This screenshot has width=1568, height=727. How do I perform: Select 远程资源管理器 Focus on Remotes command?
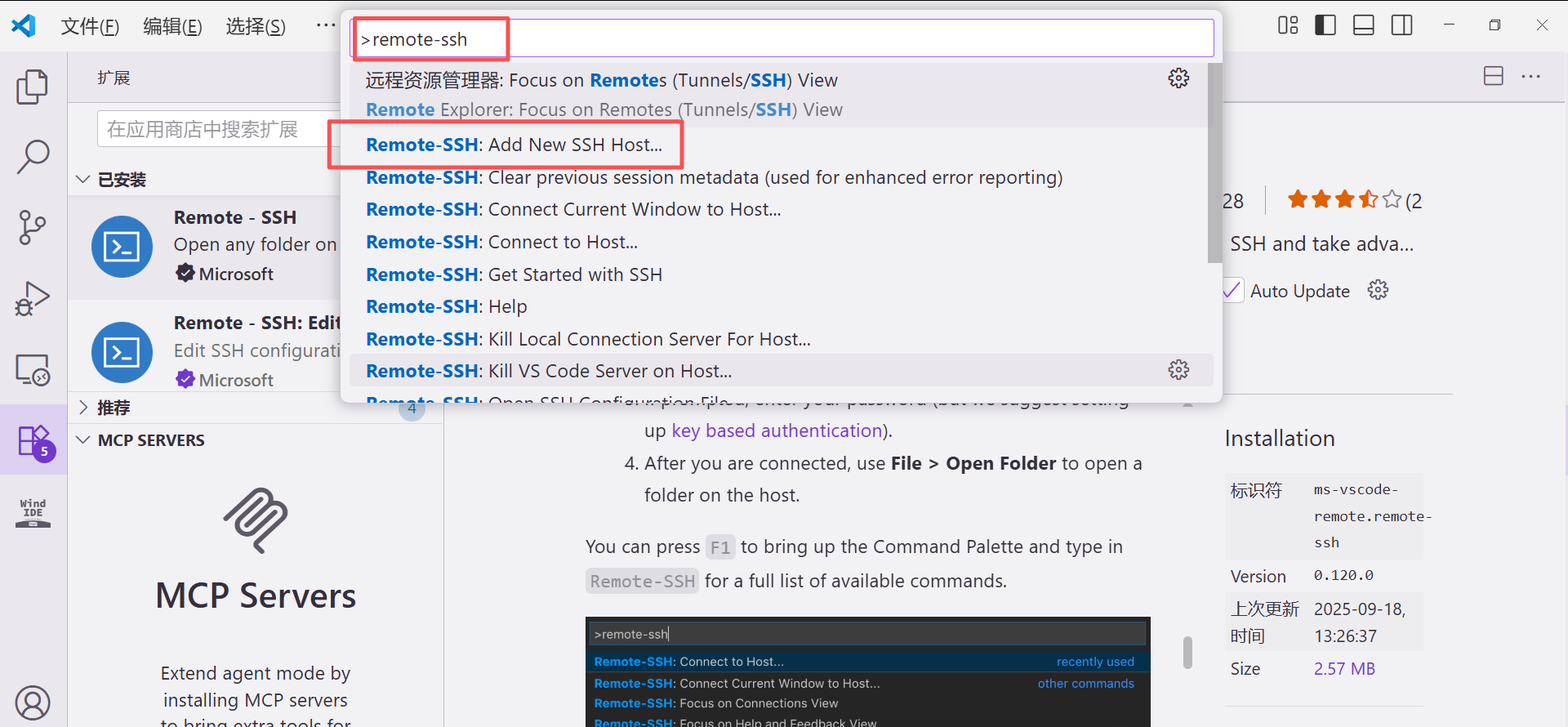pos(781,95)
